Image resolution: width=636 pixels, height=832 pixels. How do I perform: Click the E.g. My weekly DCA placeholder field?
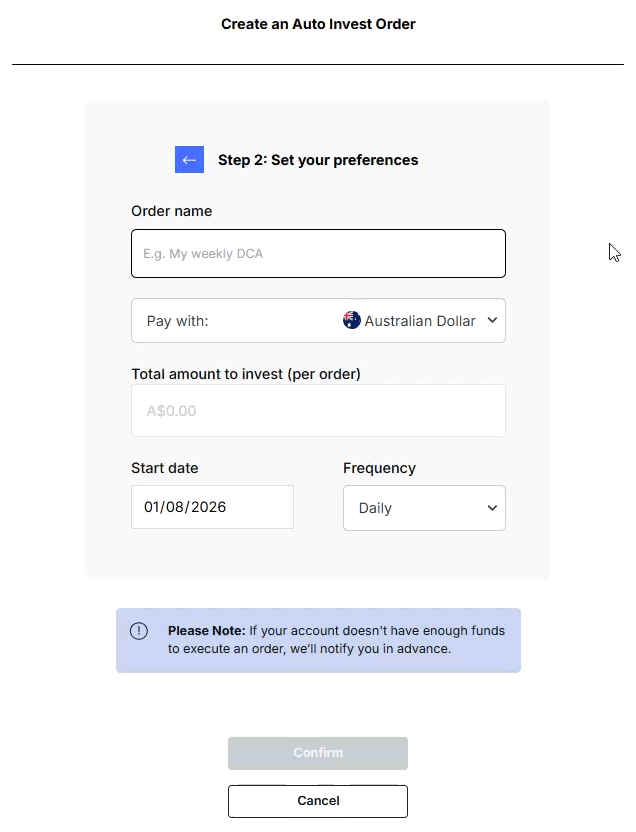317,253
